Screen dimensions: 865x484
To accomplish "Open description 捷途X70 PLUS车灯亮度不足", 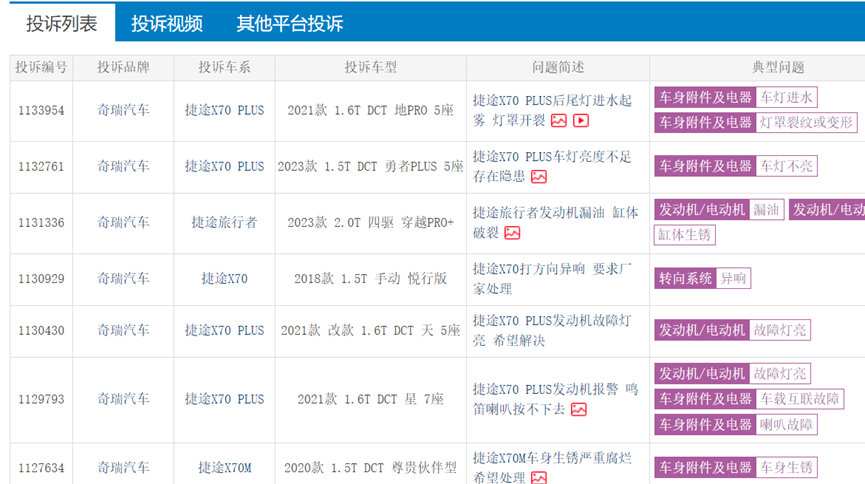I will coord(552,167).
